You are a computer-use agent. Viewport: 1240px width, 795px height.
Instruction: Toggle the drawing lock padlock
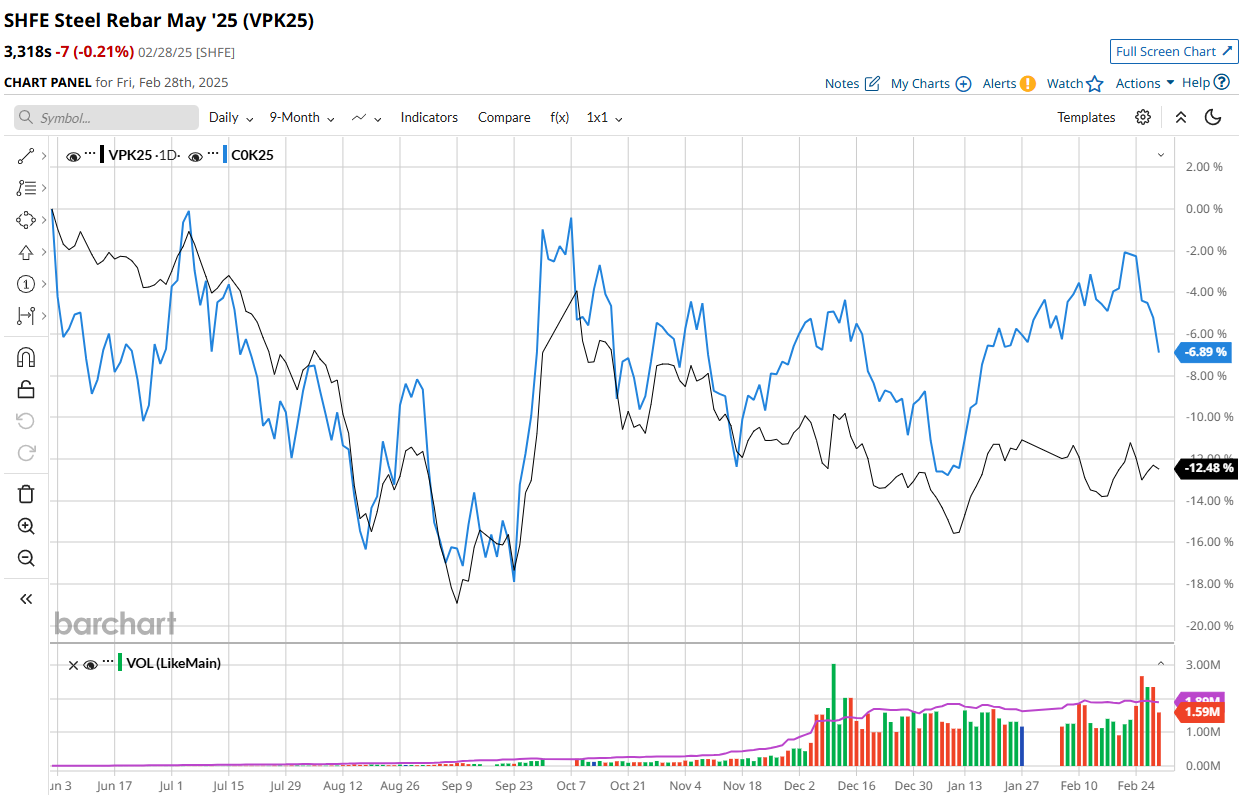tap(26, 389)
